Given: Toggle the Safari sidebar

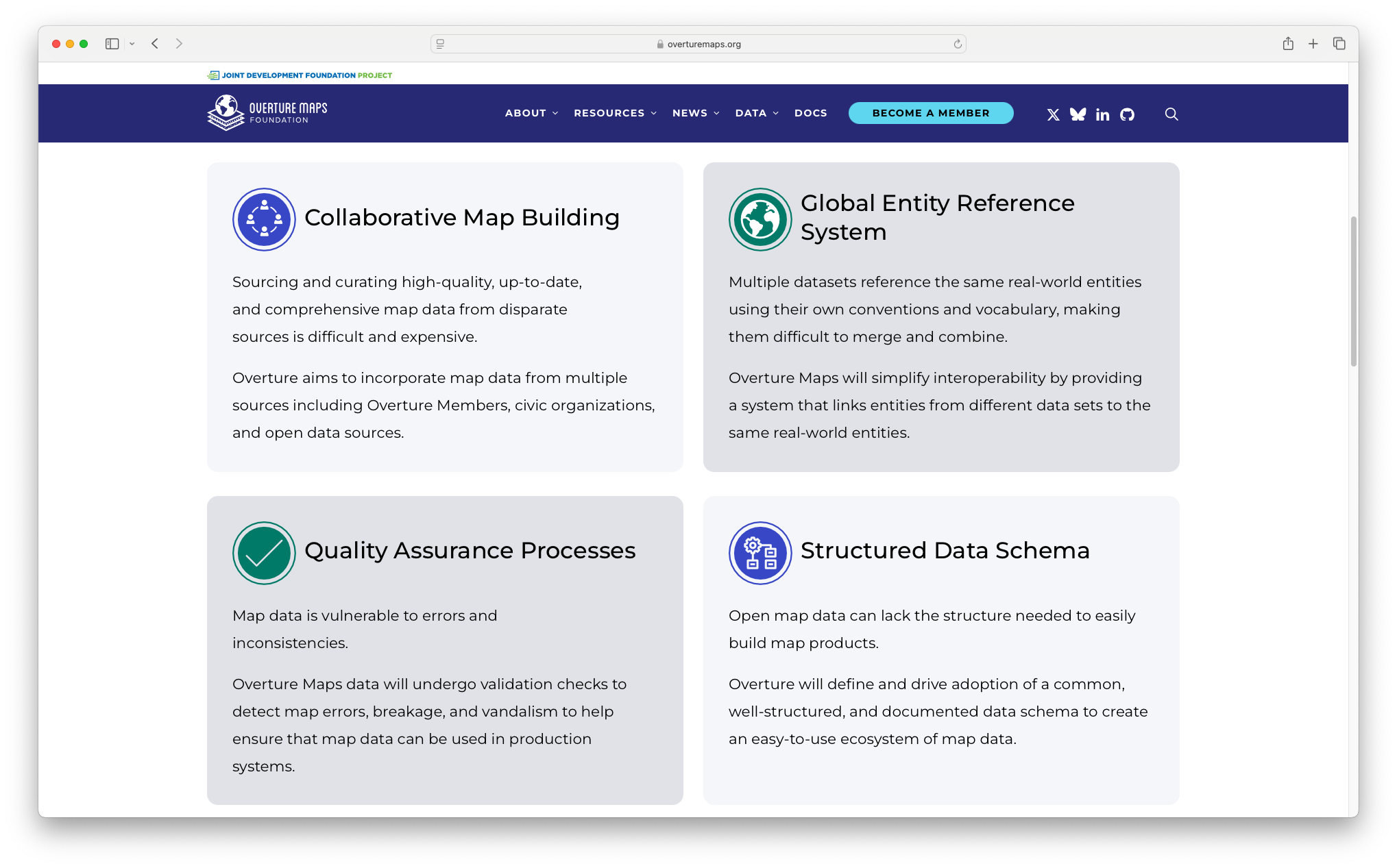Looking at the screenshot, I should pyautogui.click(x=112, y=43).
